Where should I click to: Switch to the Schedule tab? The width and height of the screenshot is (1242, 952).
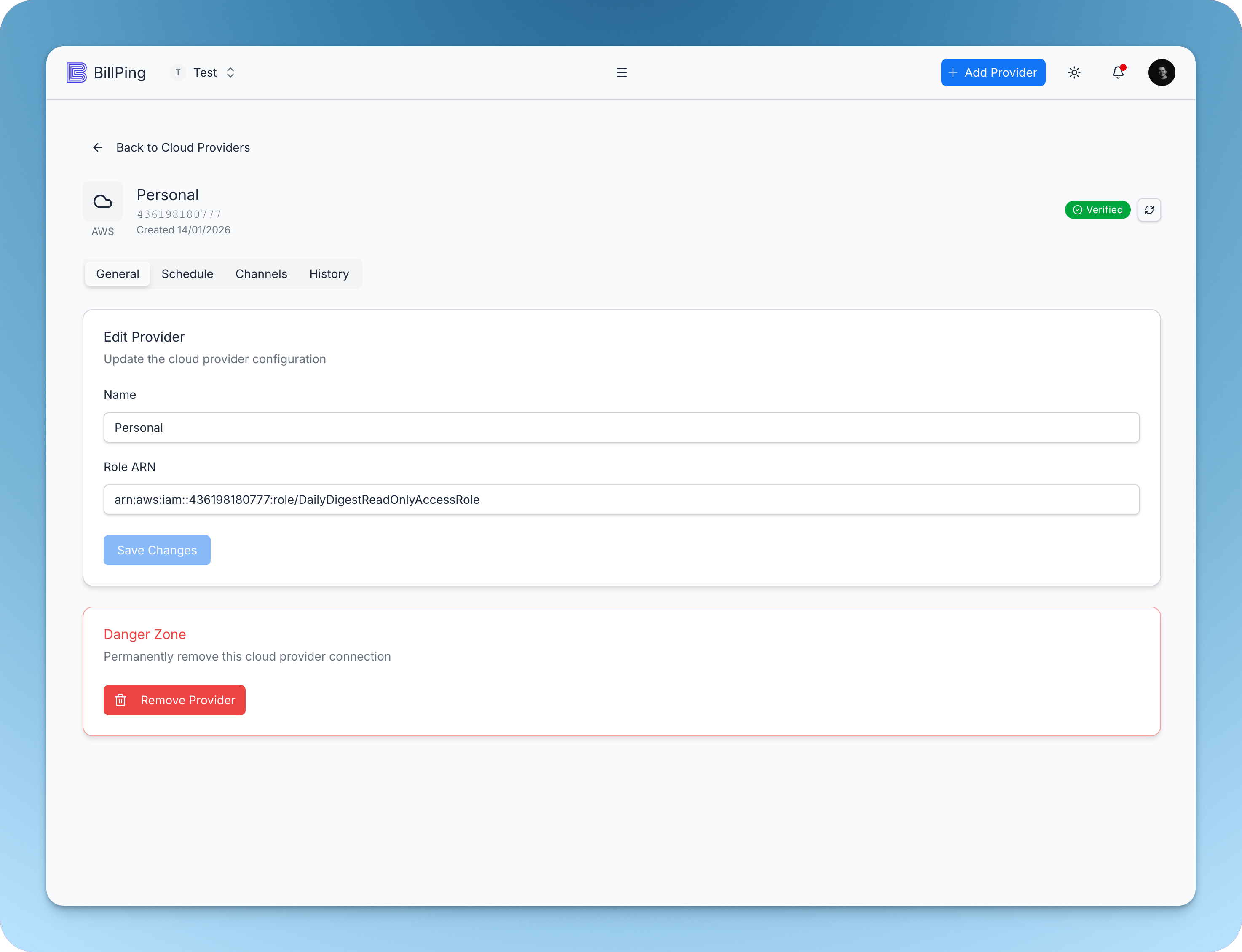[x=187, y=274]
